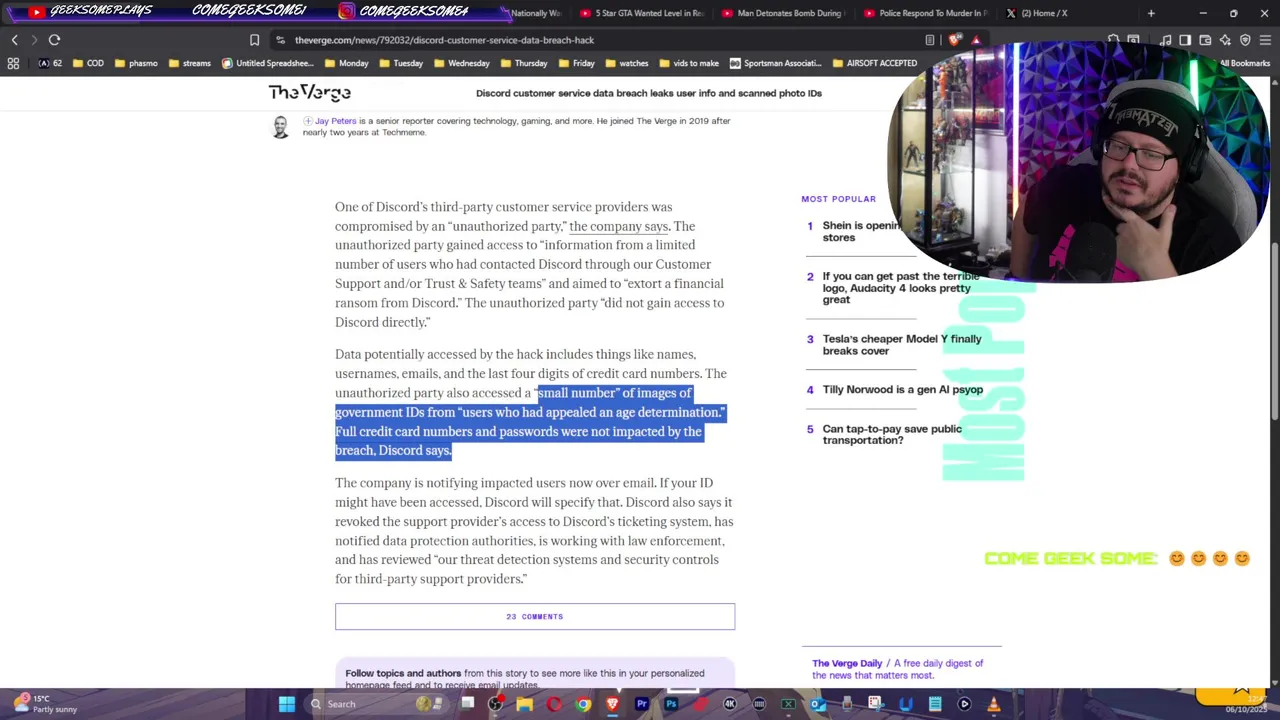Click Jay Peters author photo thumbnail
Screen dimensions: 1280x720
click(281, 127)
